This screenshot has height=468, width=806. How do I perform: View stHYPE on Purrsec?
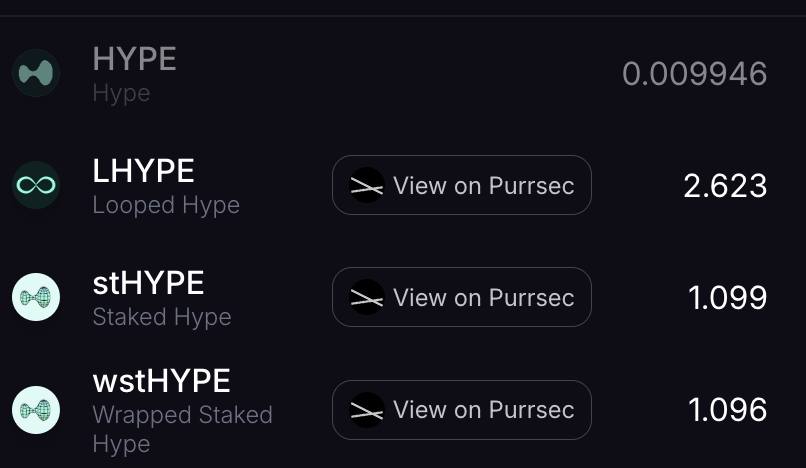(462, 297)
